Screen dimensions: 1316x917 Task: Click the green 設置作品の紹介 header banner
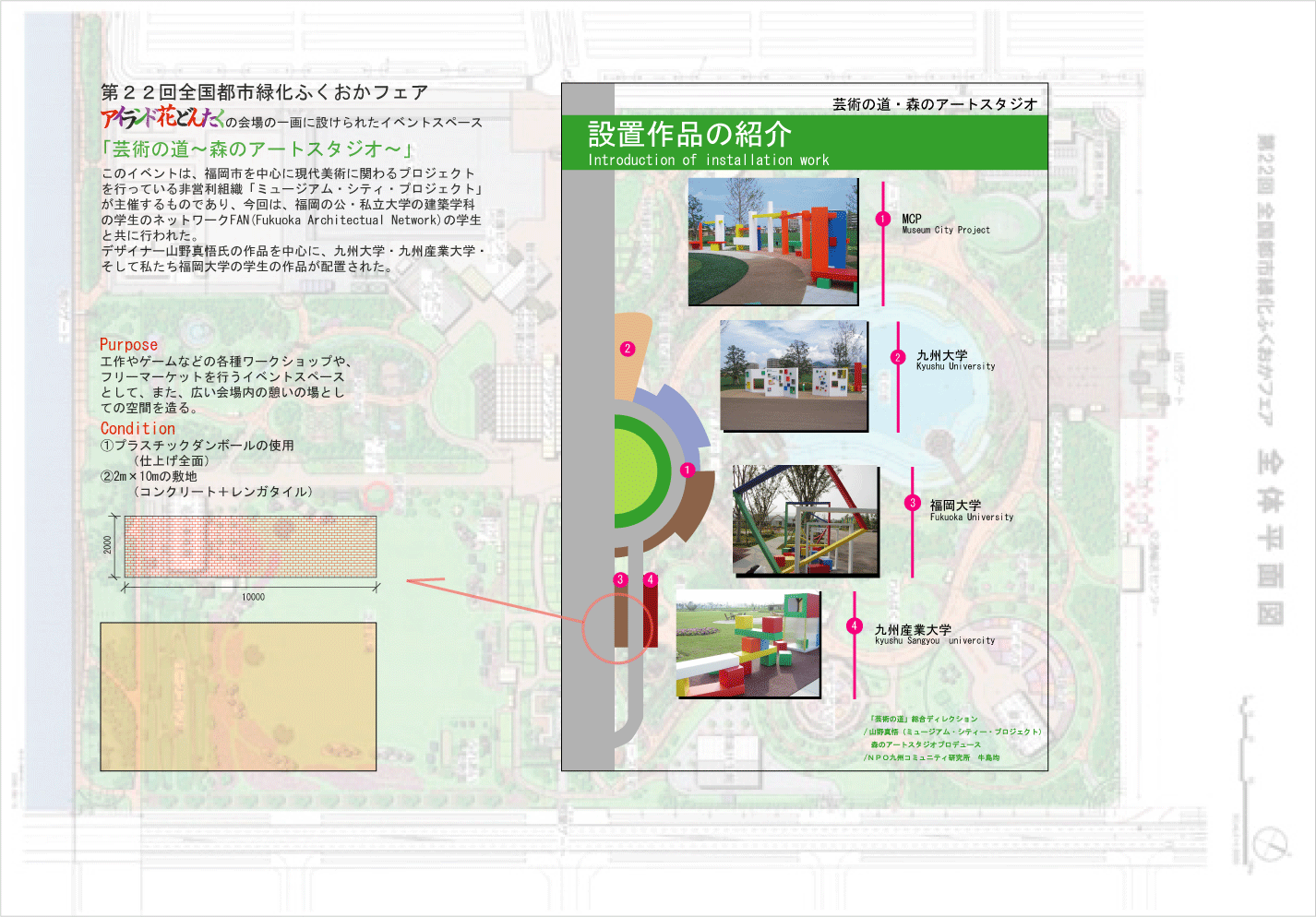tap(805, 143)
